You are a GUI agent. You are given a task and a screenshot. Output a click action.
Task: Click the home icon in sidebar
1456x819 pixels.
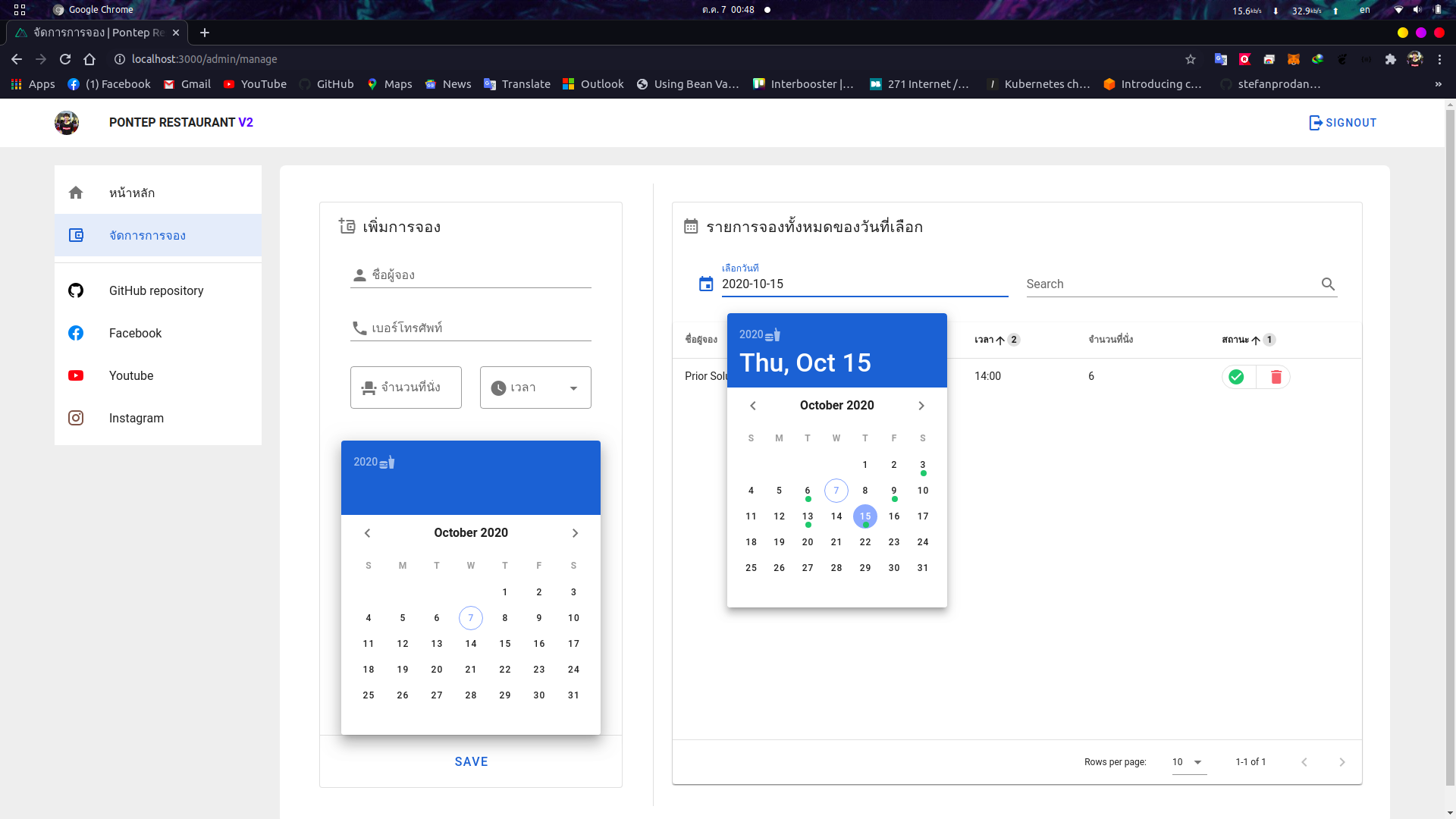[x=76, y=193]
